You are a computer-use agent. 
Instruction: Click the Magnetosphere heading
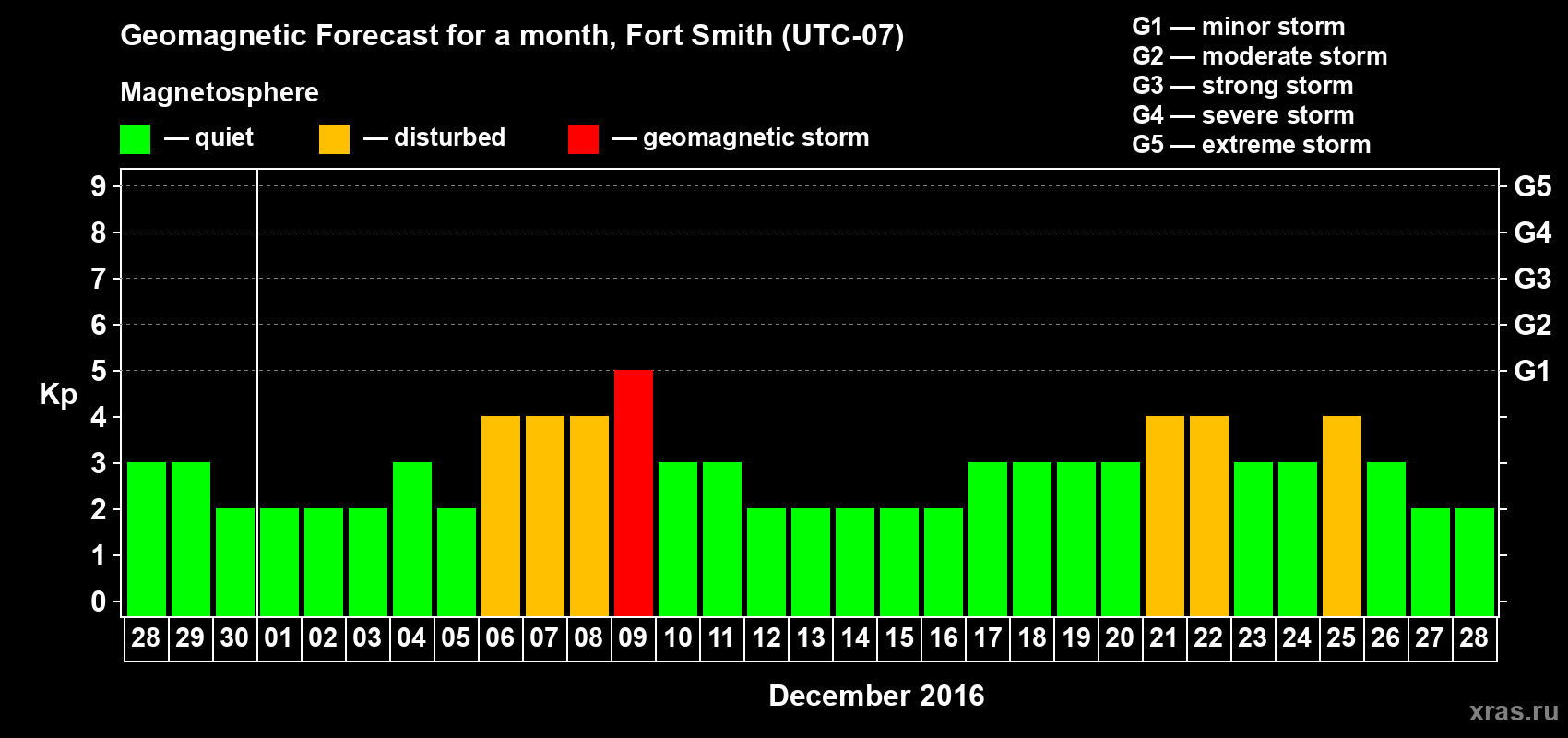click(220, 92)
